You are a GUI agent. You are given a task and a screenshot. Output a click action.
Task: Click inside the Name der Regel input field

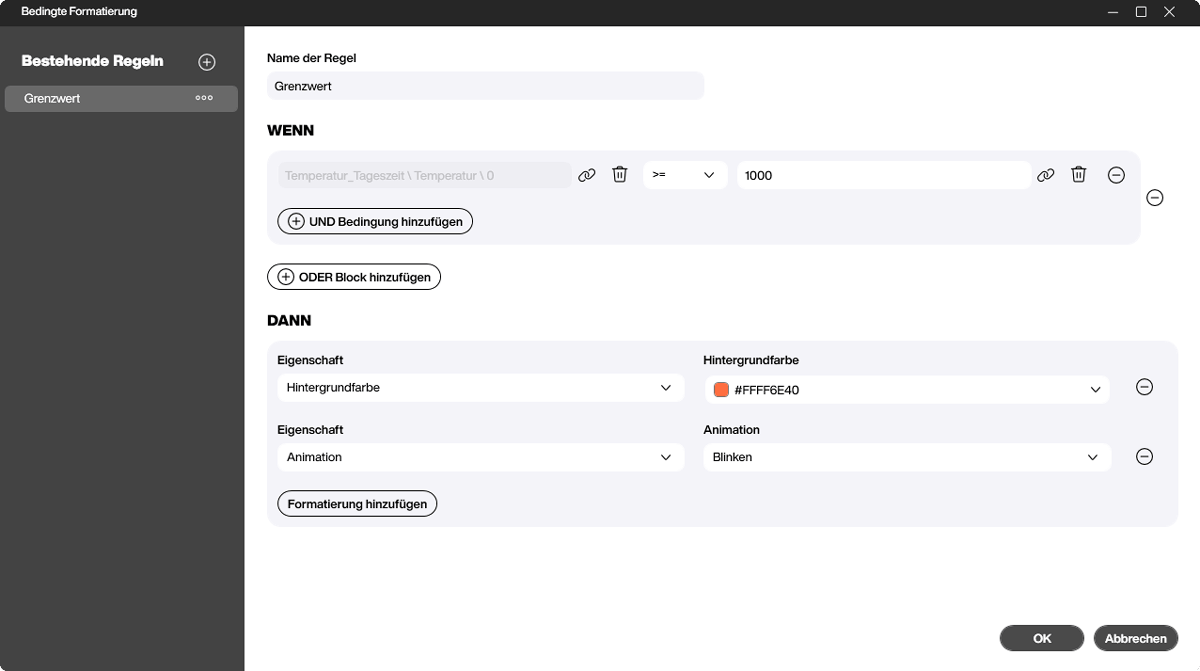(x=484, y=85)
